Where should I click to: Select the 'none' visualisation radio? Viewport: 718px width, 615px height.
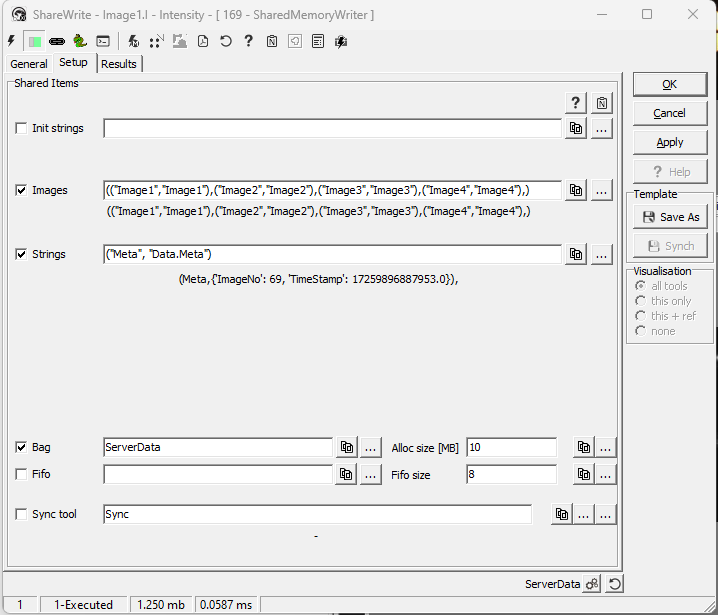[x=641, y=331]
